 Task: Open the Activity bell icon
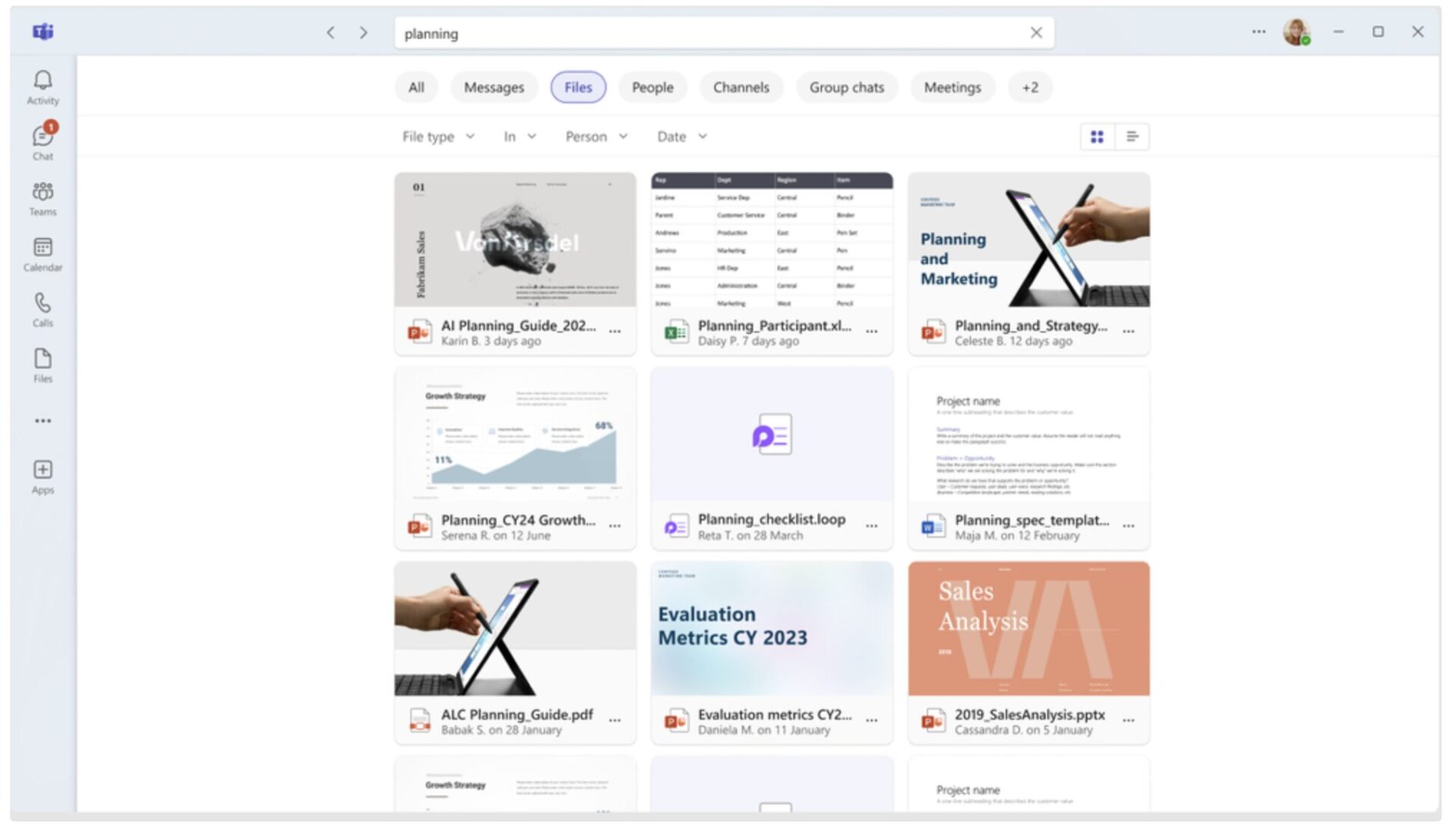tap(42, 87)
